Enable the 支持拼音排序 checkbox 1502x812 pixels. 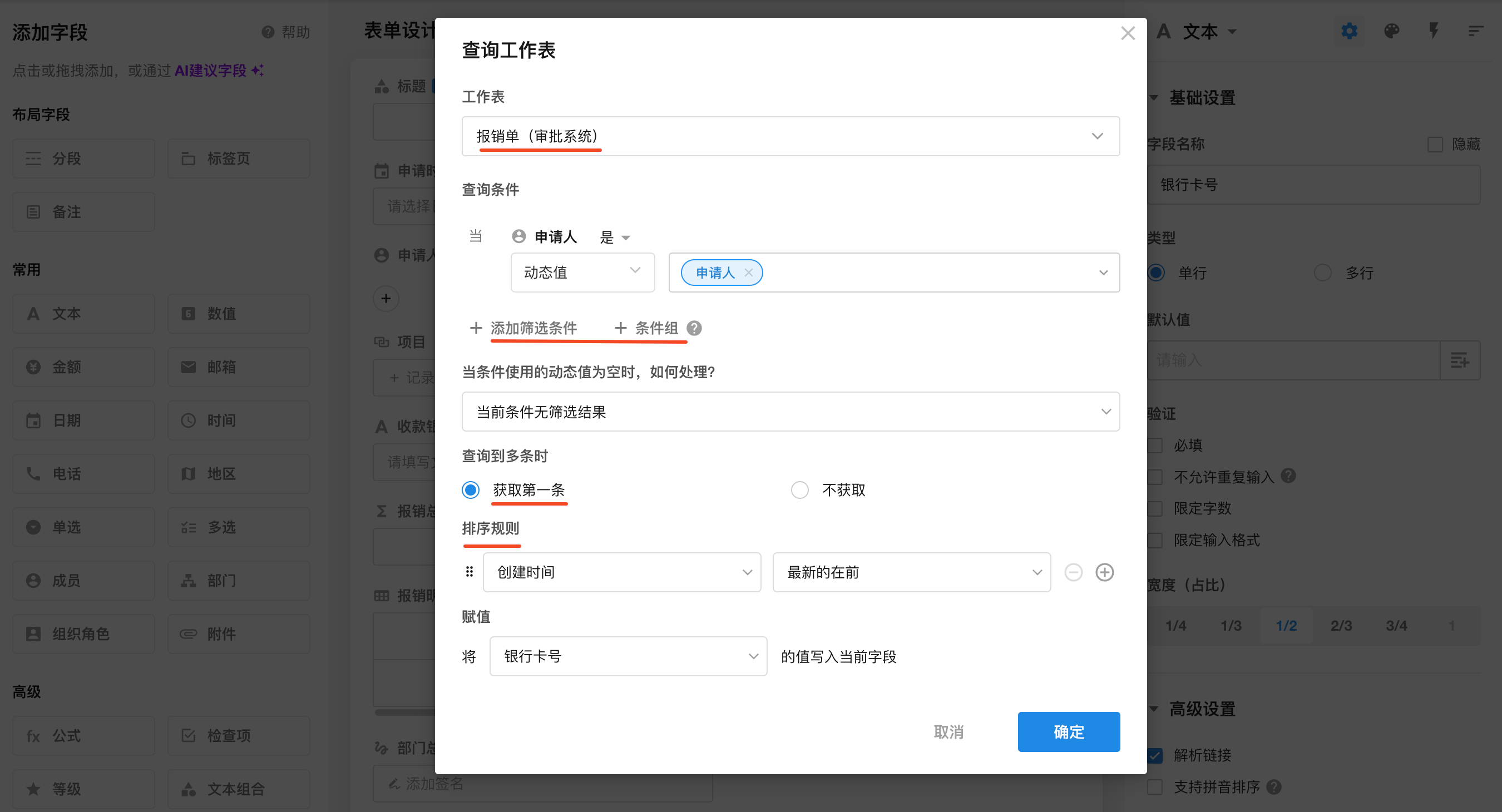tap(1155, 787)
